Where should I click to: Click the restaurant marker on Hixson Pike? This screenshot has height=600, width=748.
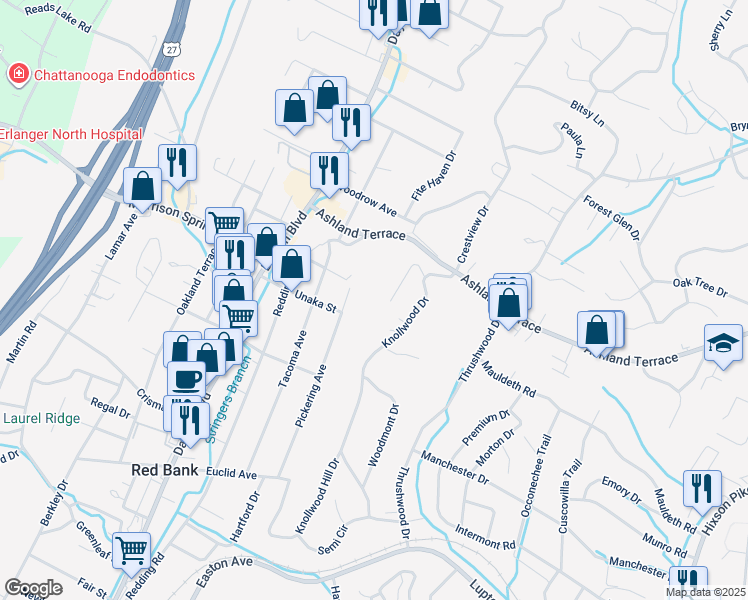[x=702, y=488]
